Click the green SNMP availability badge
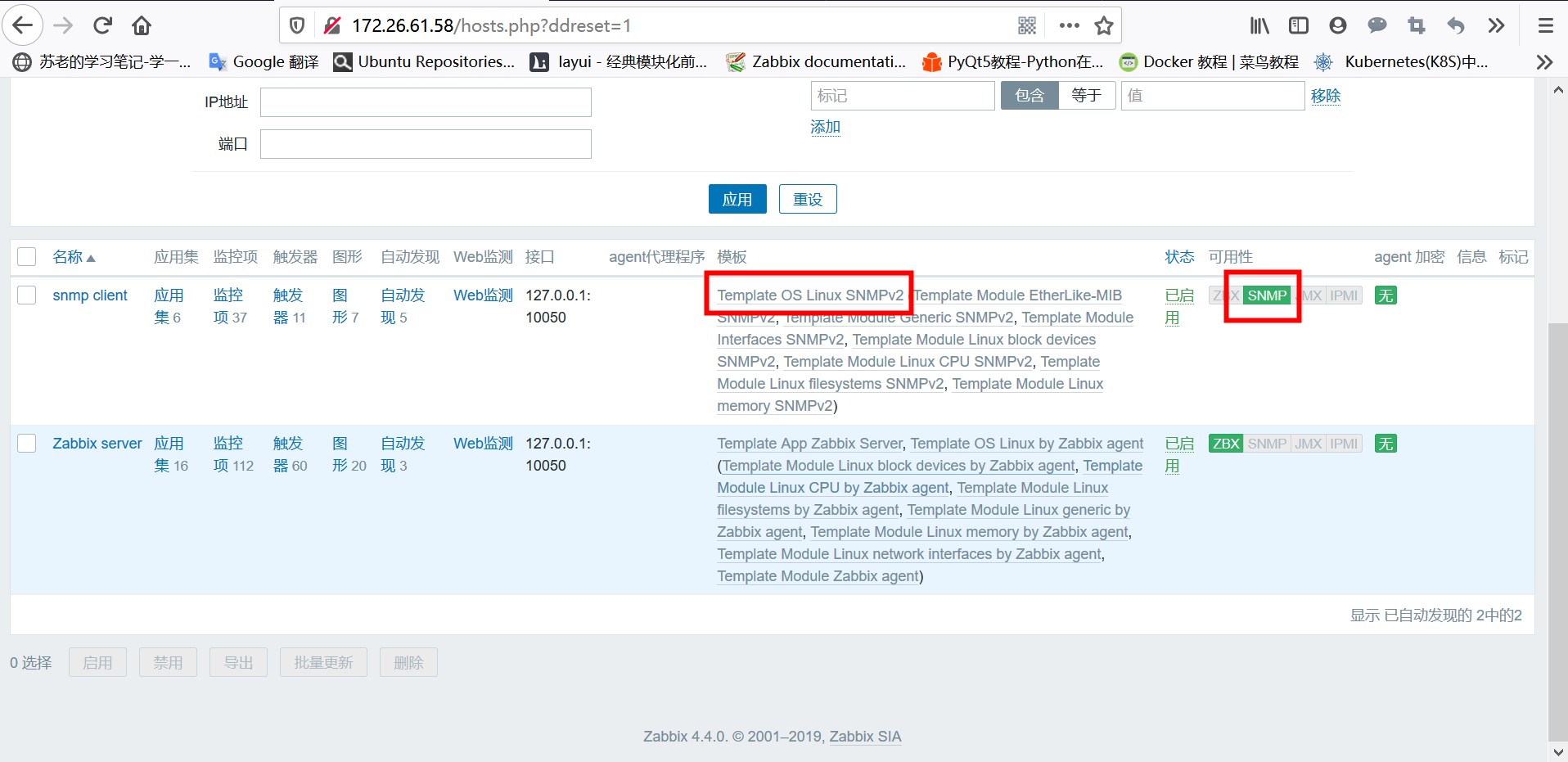Screen dimensions: 1568x762 click(1267, 295)
